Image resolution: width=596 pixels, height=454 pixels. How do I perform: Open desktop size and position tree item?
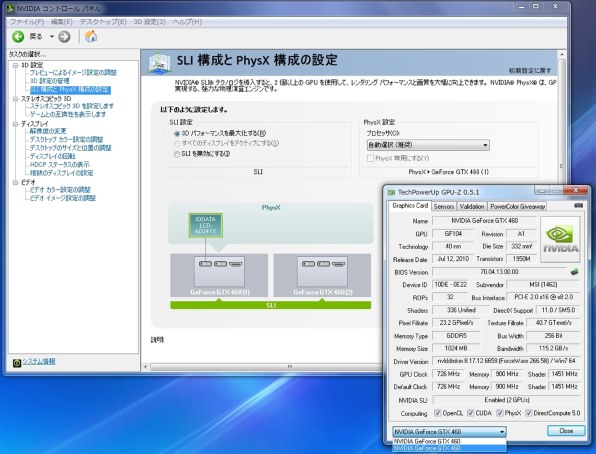point(70,148)
